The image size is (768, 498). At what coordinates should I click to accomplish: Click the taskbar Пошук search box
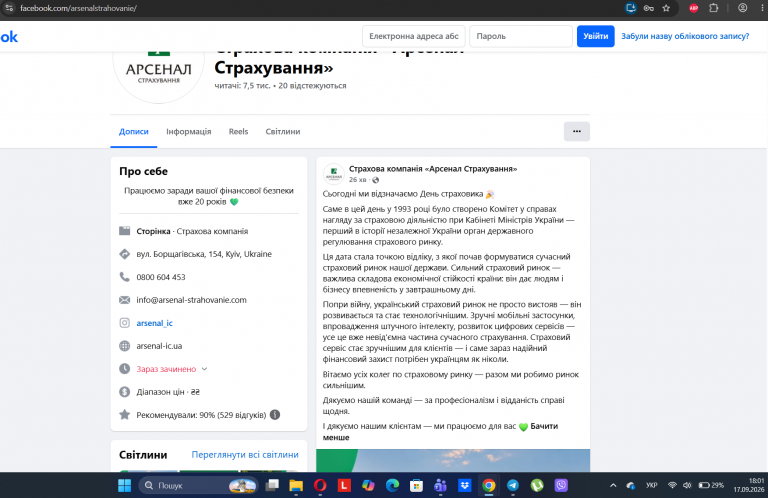point(199,485)
